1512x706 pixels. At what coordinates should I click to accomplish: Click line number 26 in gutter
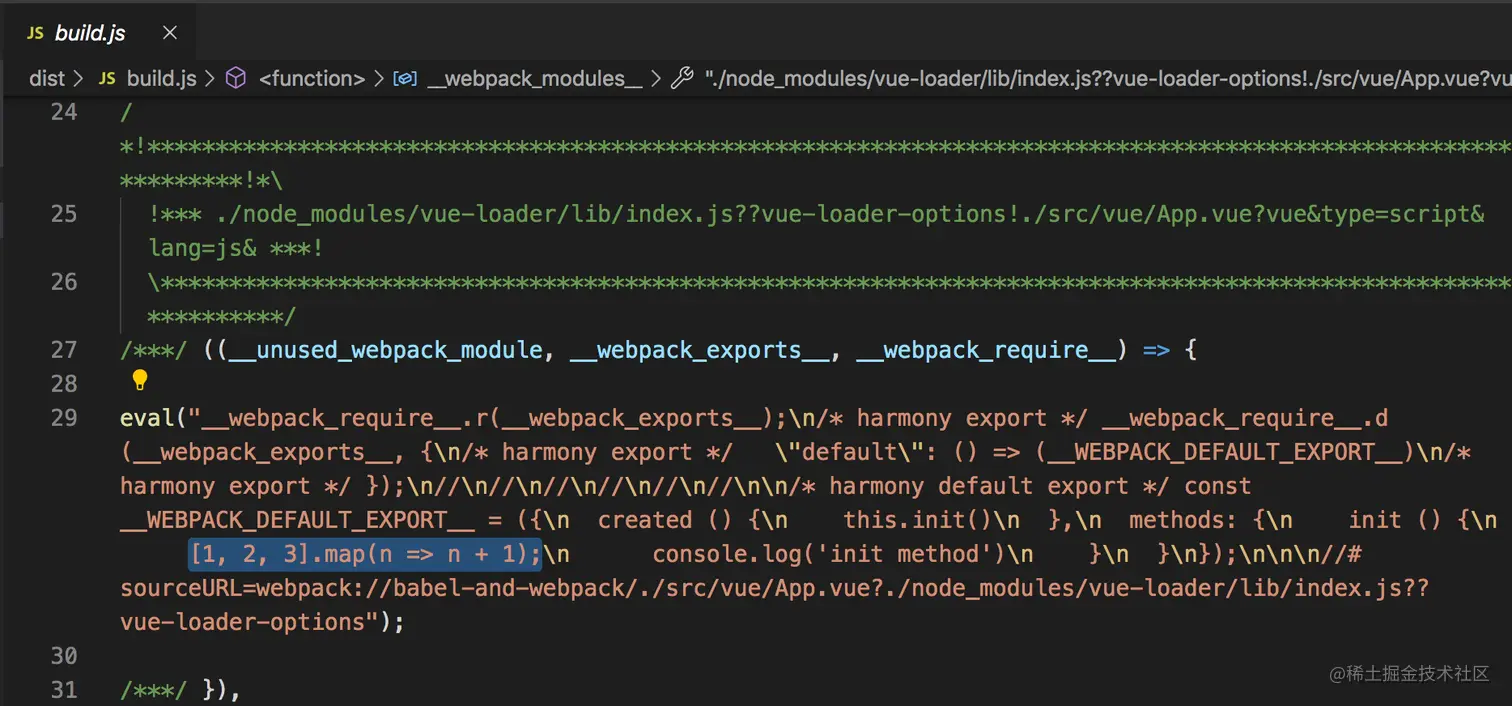(64, 282)
